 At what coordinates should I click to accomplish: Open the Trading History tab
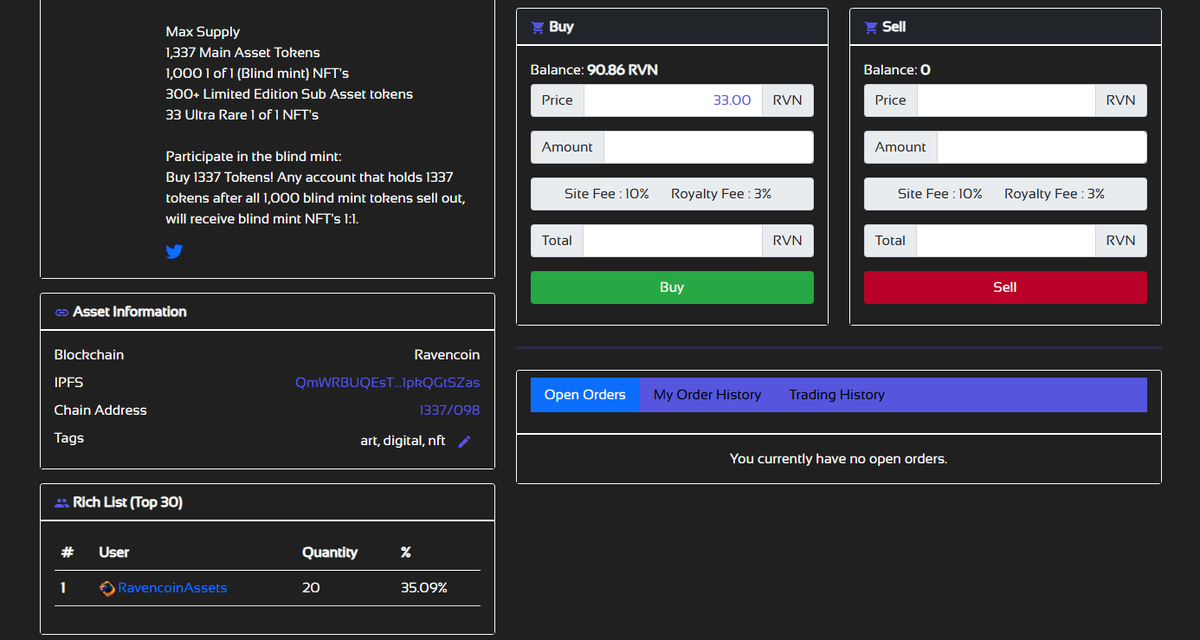[837, 395]
